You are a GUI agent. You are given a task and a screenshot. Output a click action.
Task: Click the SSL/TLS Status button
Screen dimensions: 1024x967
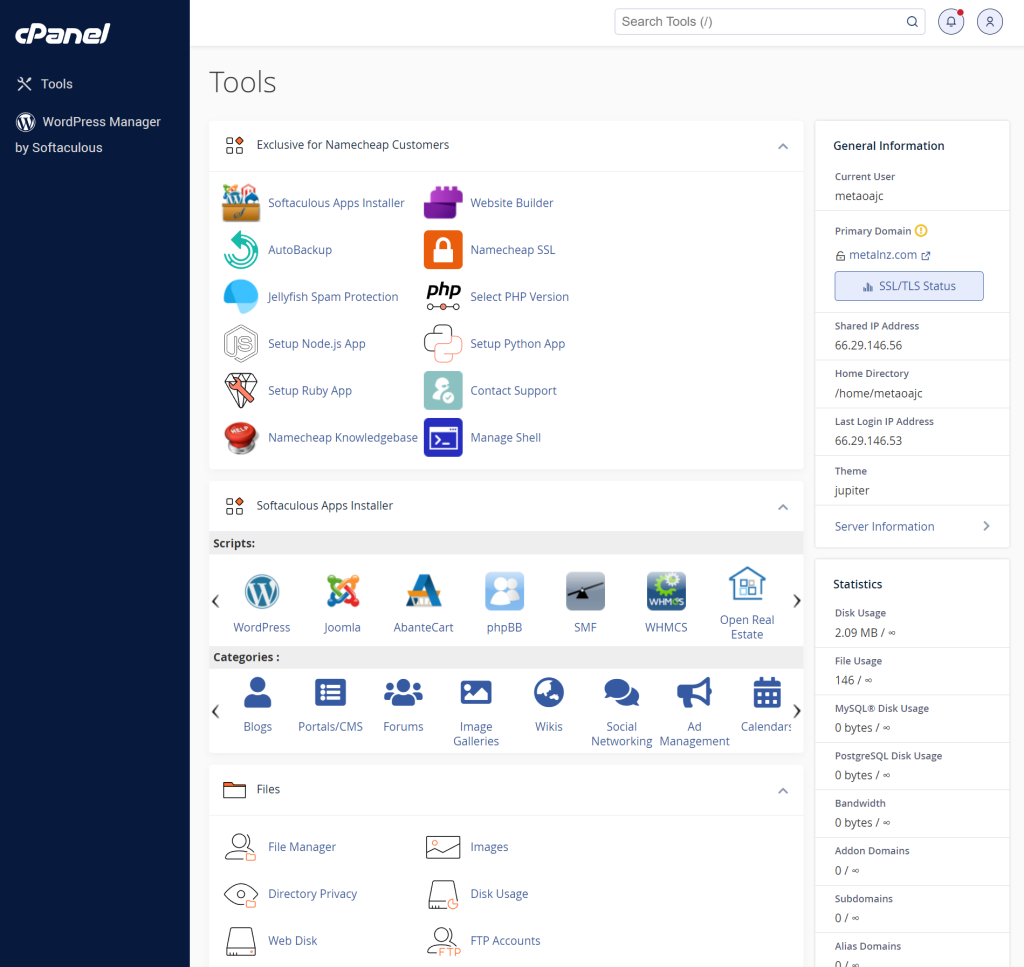pyautogui.click(x=909, y=286)
